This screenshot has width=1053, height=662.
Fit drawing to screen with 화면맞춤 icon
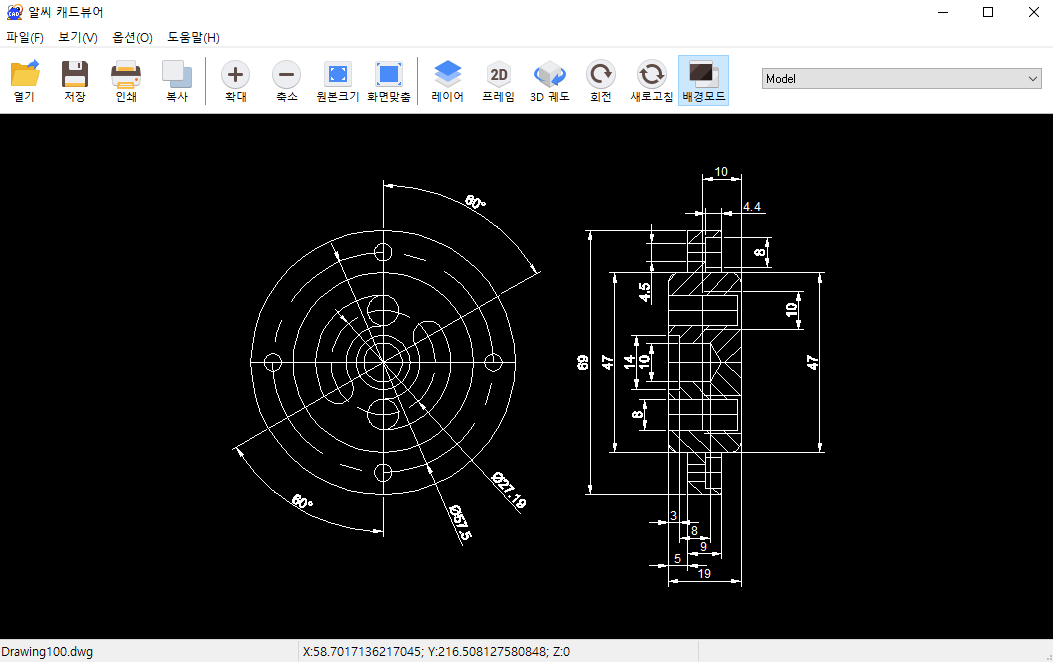coord(389,80)
